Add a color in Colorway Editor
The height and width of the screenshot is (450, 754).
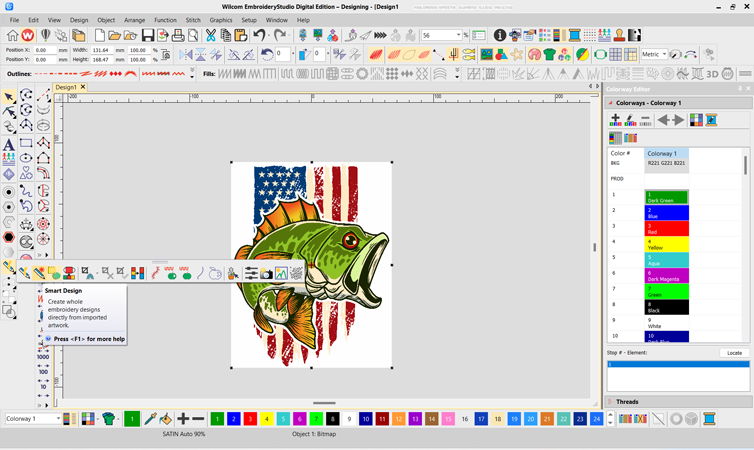(615, 120)
